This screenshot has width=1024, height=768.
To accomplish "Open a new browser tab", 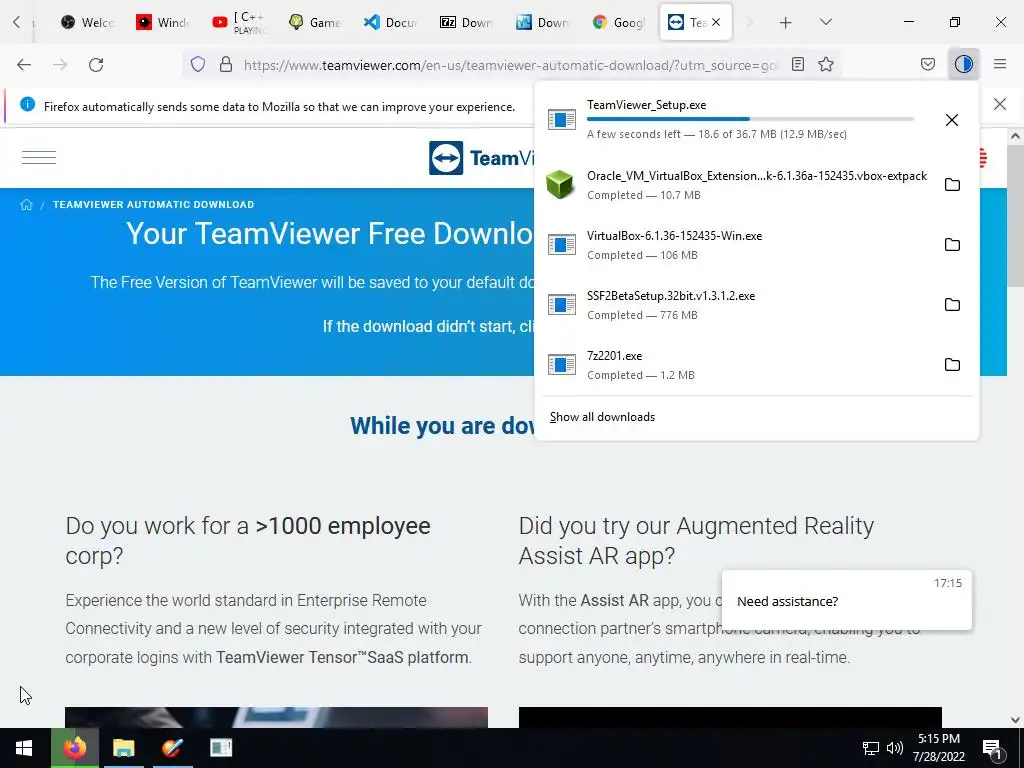I will tap(786, 23).
